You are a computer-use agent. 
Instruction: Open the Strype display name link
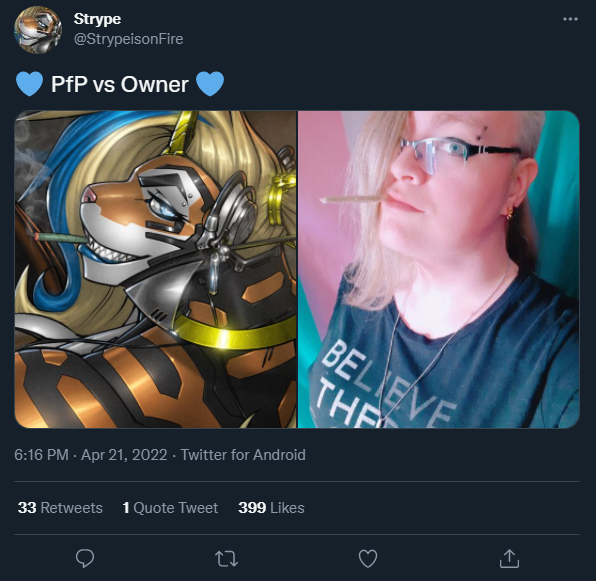(97, 19)
